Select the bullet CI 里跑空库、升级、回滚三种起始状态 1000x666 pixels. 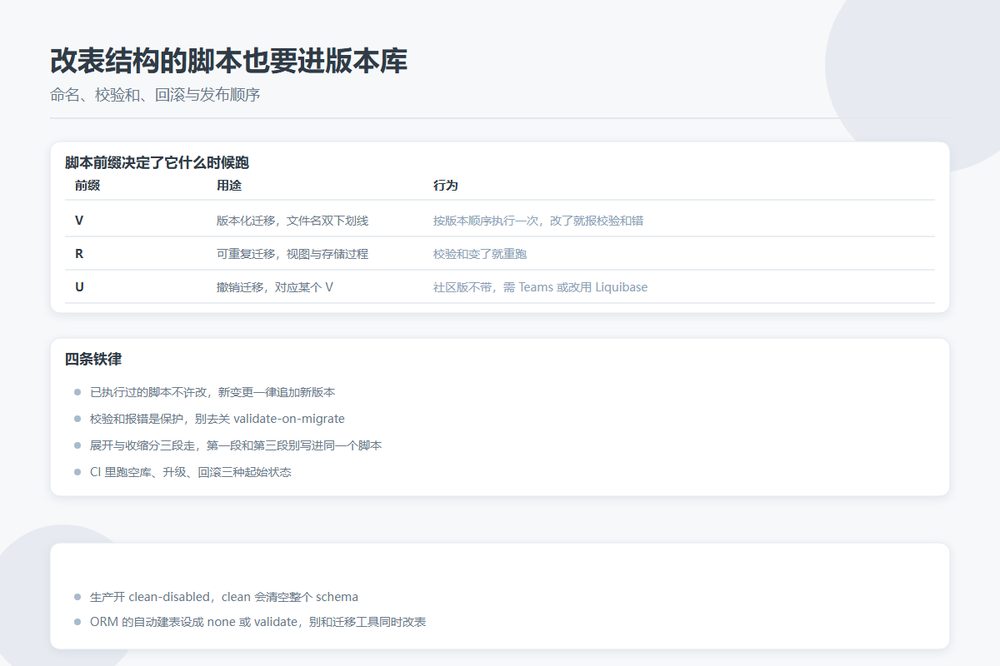click(190, 473)
